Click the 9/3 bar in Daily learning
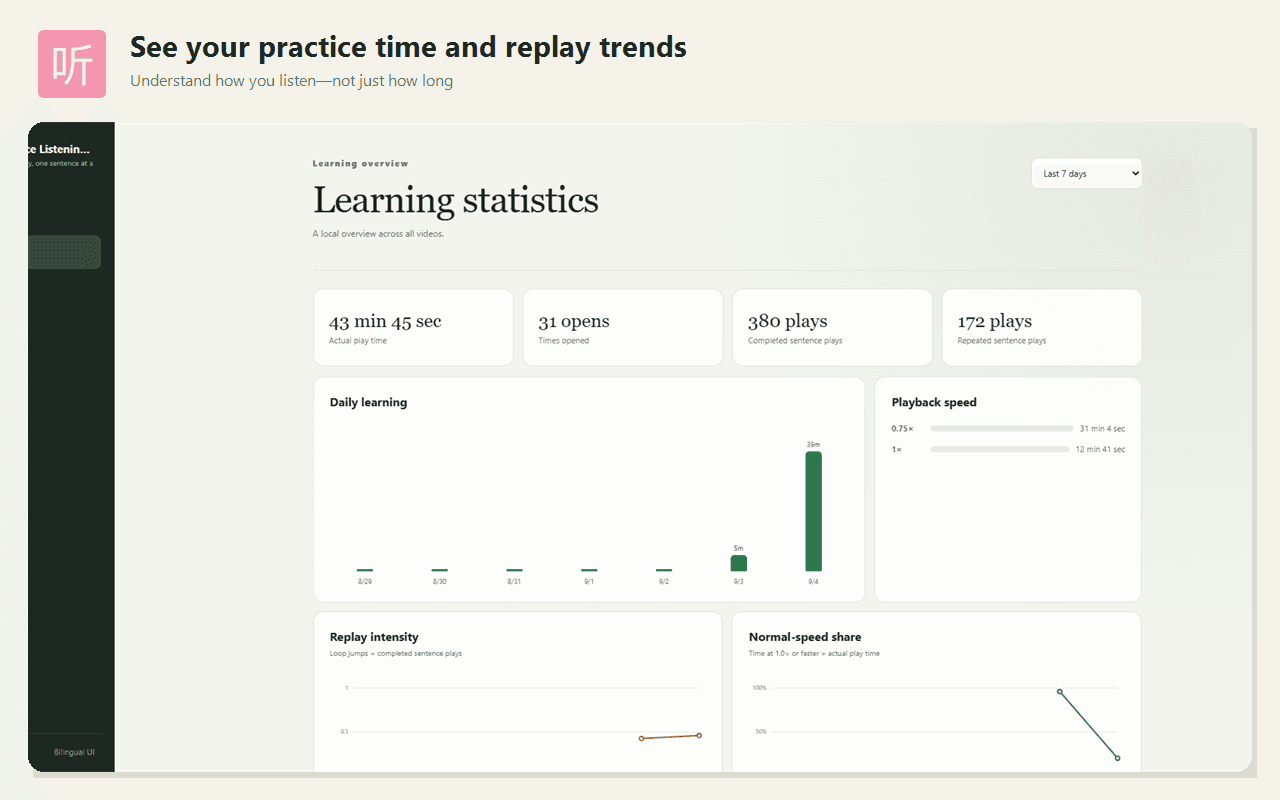Screen dimensions: 1280x800 coord(738,563)
